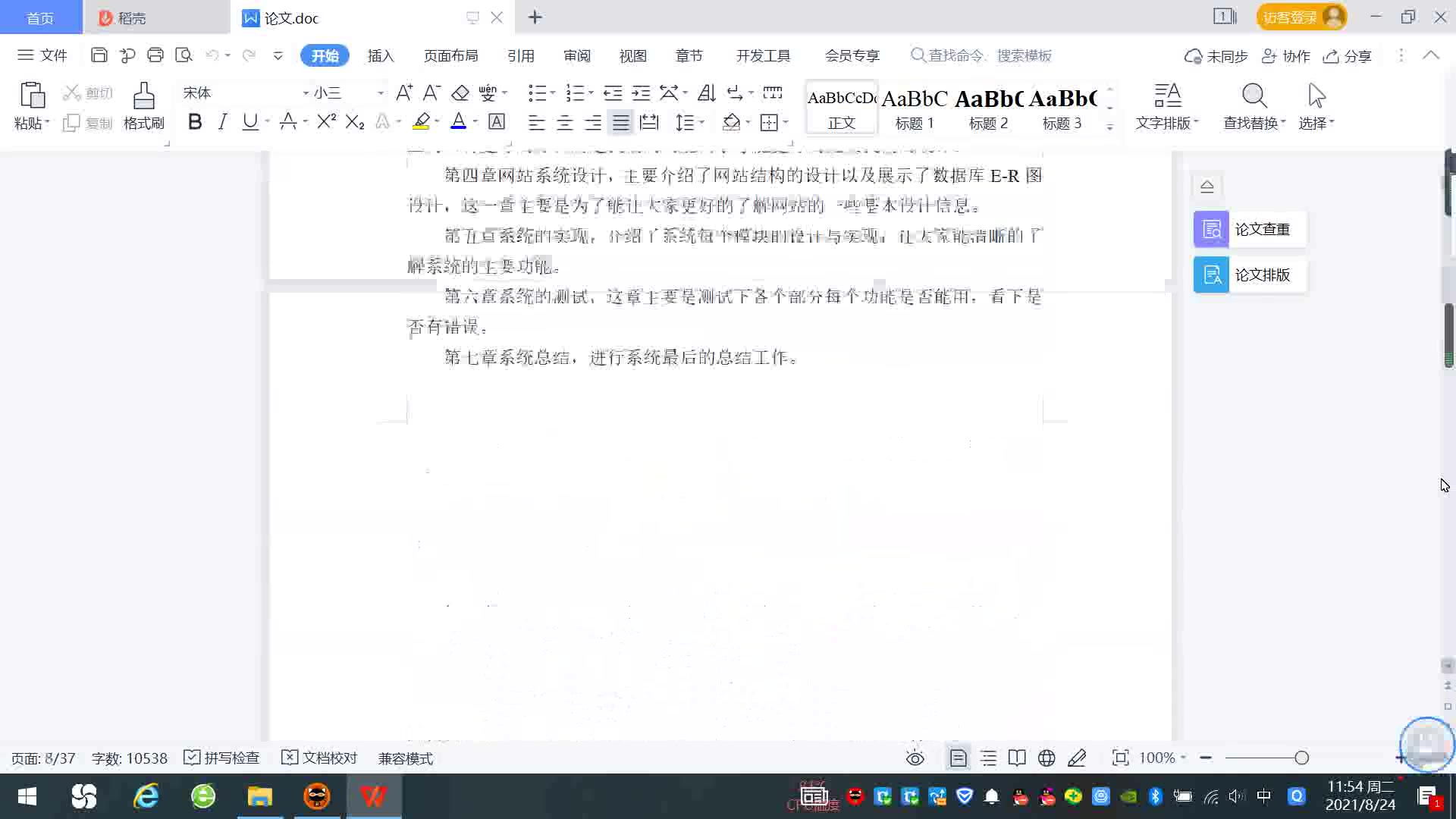Apply Bold formatting with B icon
The height and width of the screenshot is (819, 1456).
click(x=195, y=122)
